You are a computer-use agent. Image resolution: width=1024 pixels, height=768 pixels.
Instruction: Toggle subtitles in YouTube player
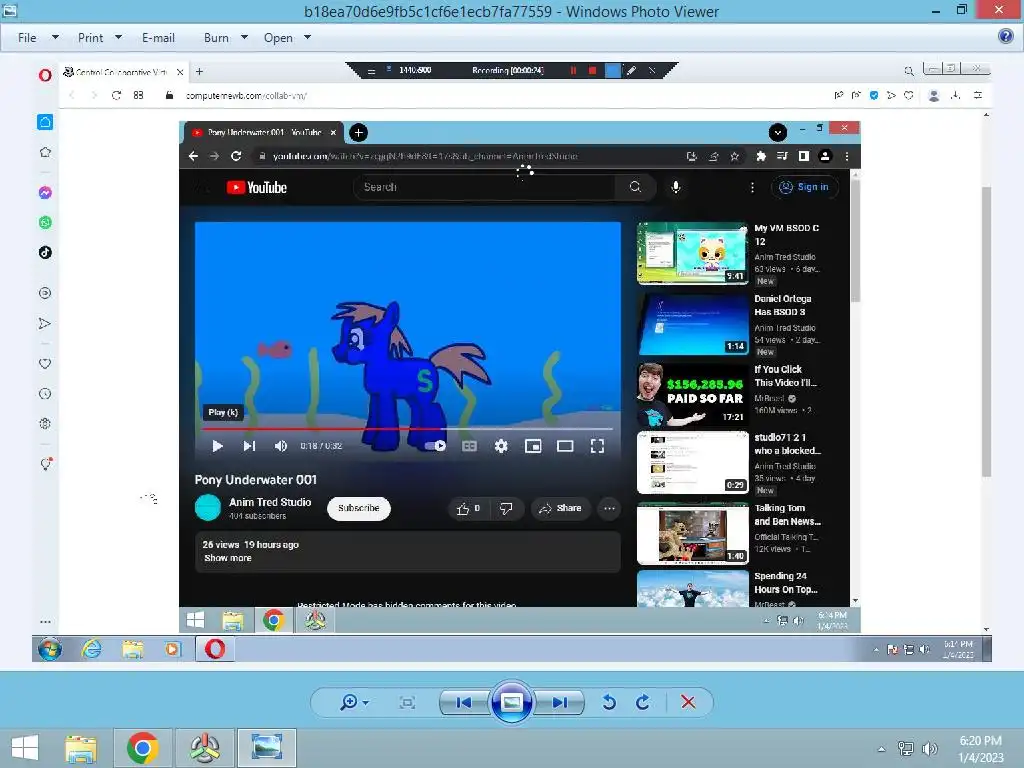coord(469,446)
